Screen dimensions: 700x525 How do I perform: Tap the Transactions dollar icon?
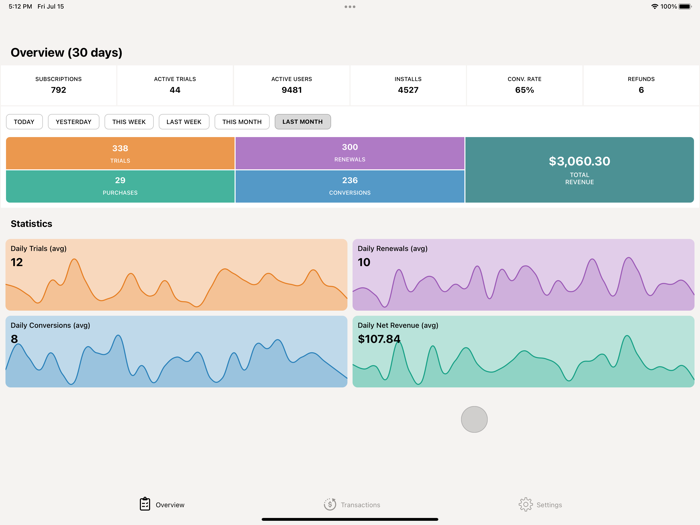[x=330, y=504]
